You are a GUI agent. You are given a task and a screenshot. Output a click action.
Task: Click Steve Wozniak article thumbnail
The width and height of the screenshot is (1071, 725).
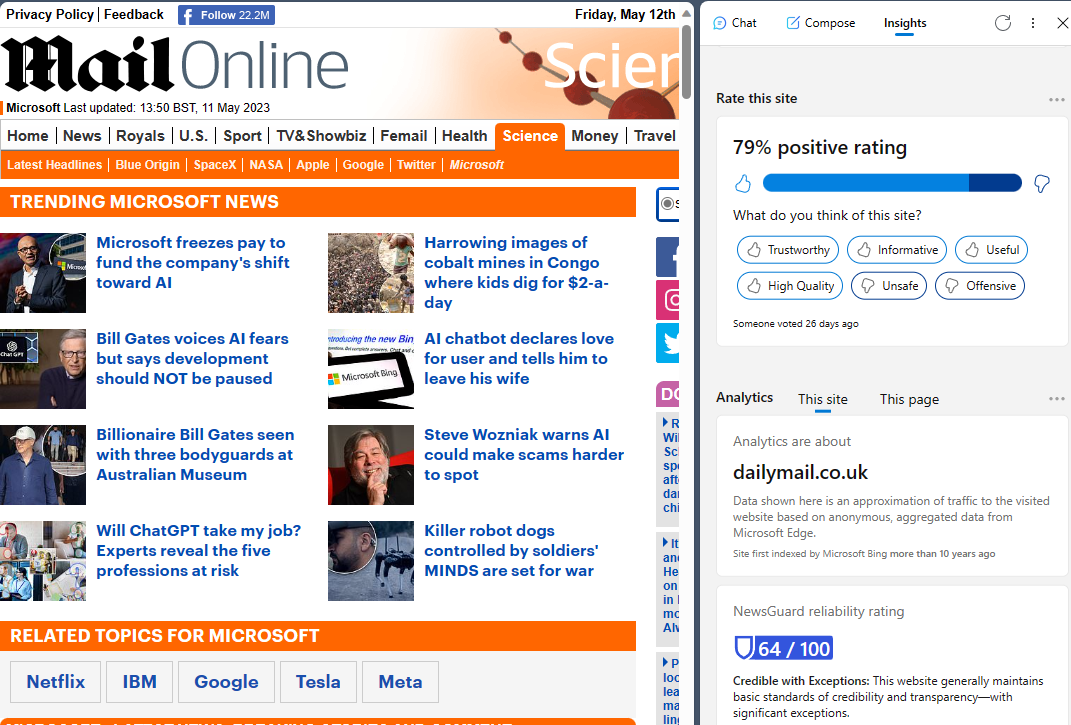(371, 465)
